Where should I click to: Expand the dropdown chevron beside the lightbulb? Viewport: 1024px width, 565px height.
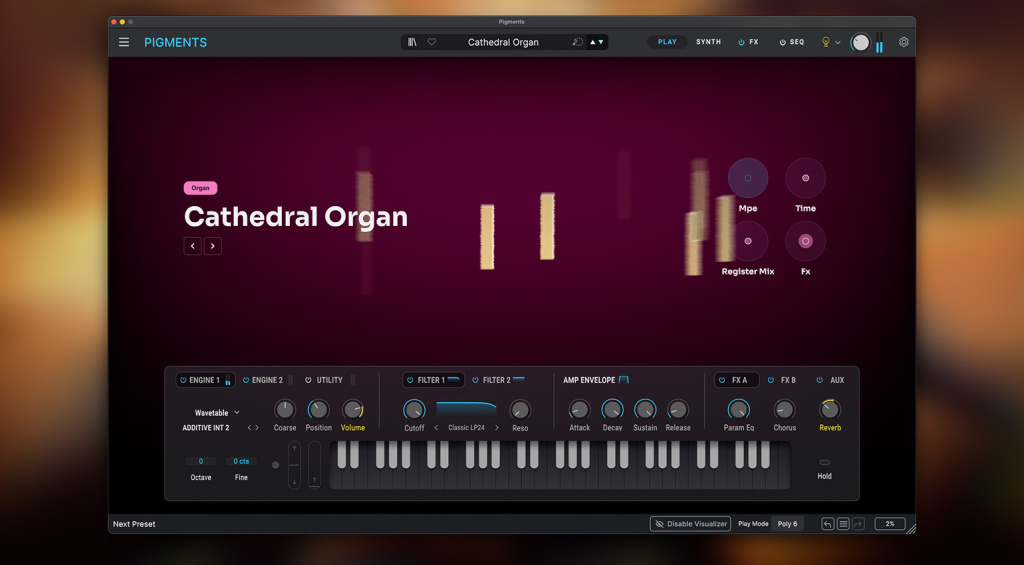(838, 42)
